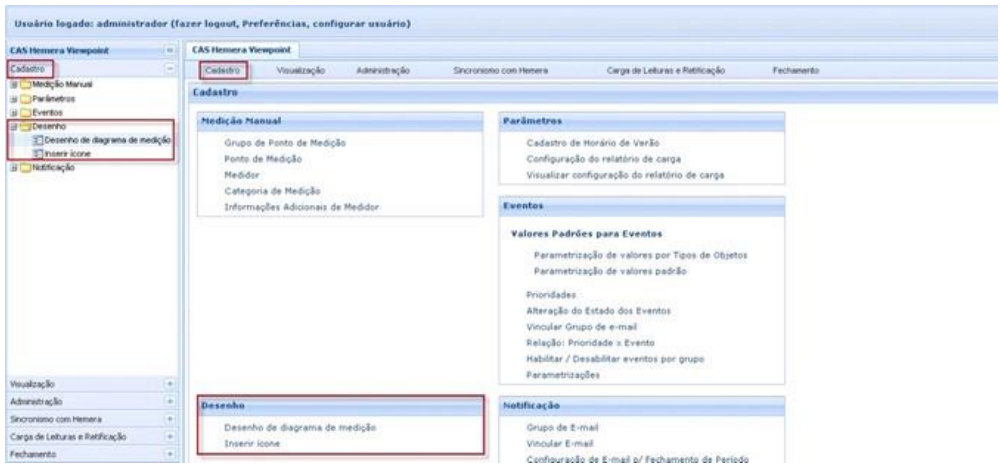Expand the Administração accordion panel

coord(169,399)
